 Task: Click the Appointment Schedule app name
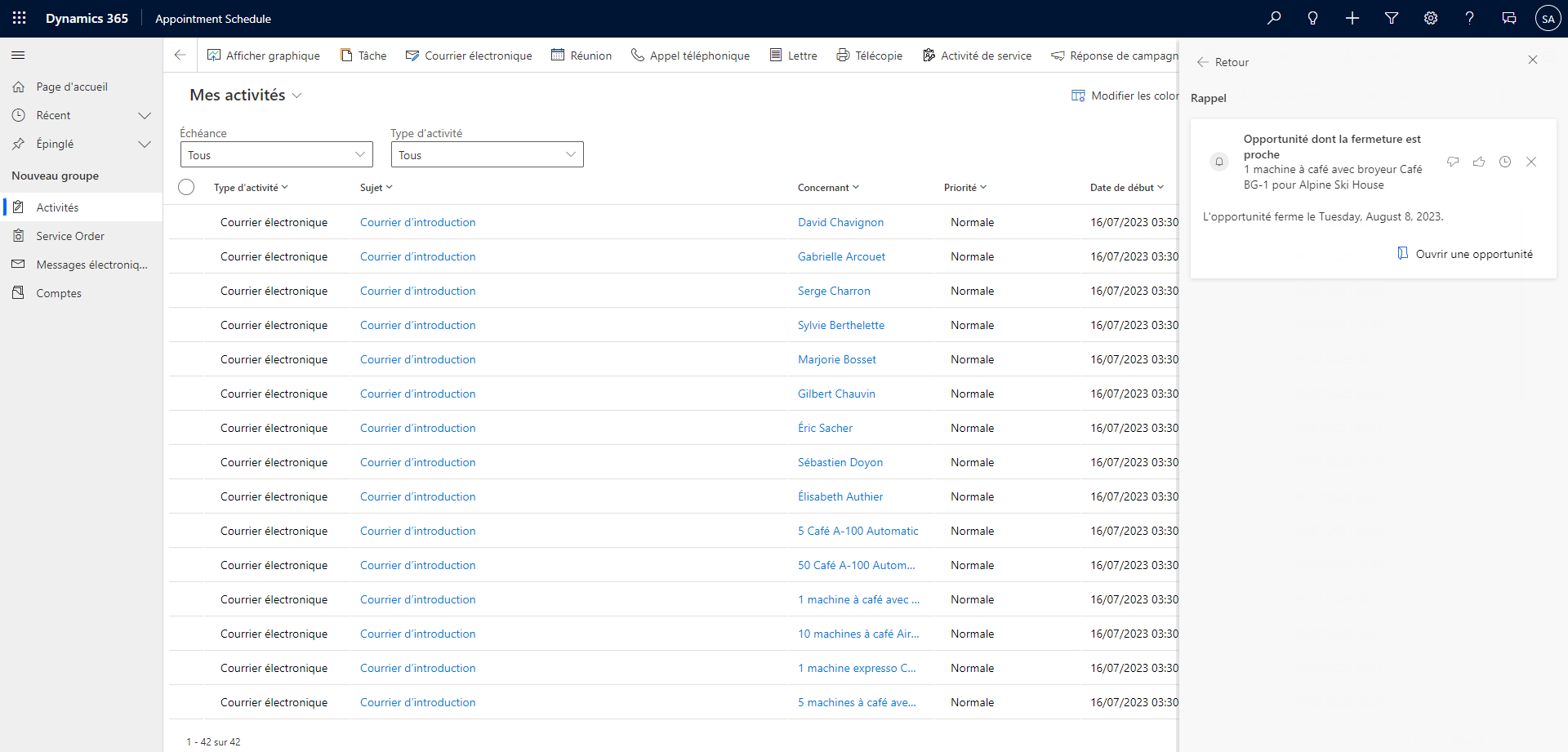[213, 19]
